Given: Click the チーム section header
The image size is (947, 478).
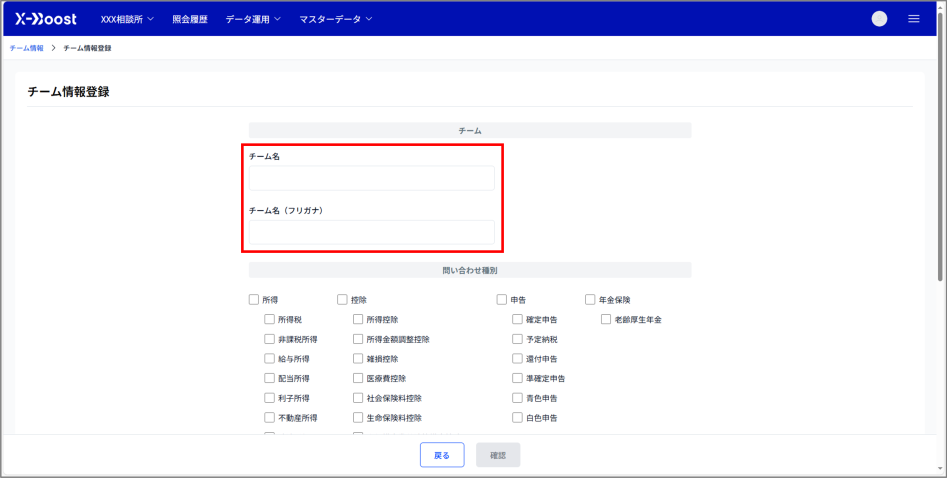Looking at the screenshot, I should point(470,131).
